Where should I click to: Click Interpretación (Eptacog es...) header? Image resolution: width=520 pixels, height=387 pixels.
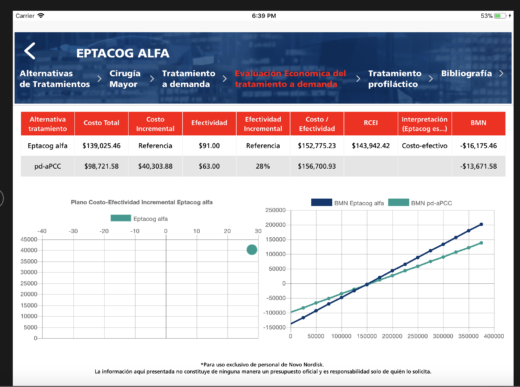(424, 124)
